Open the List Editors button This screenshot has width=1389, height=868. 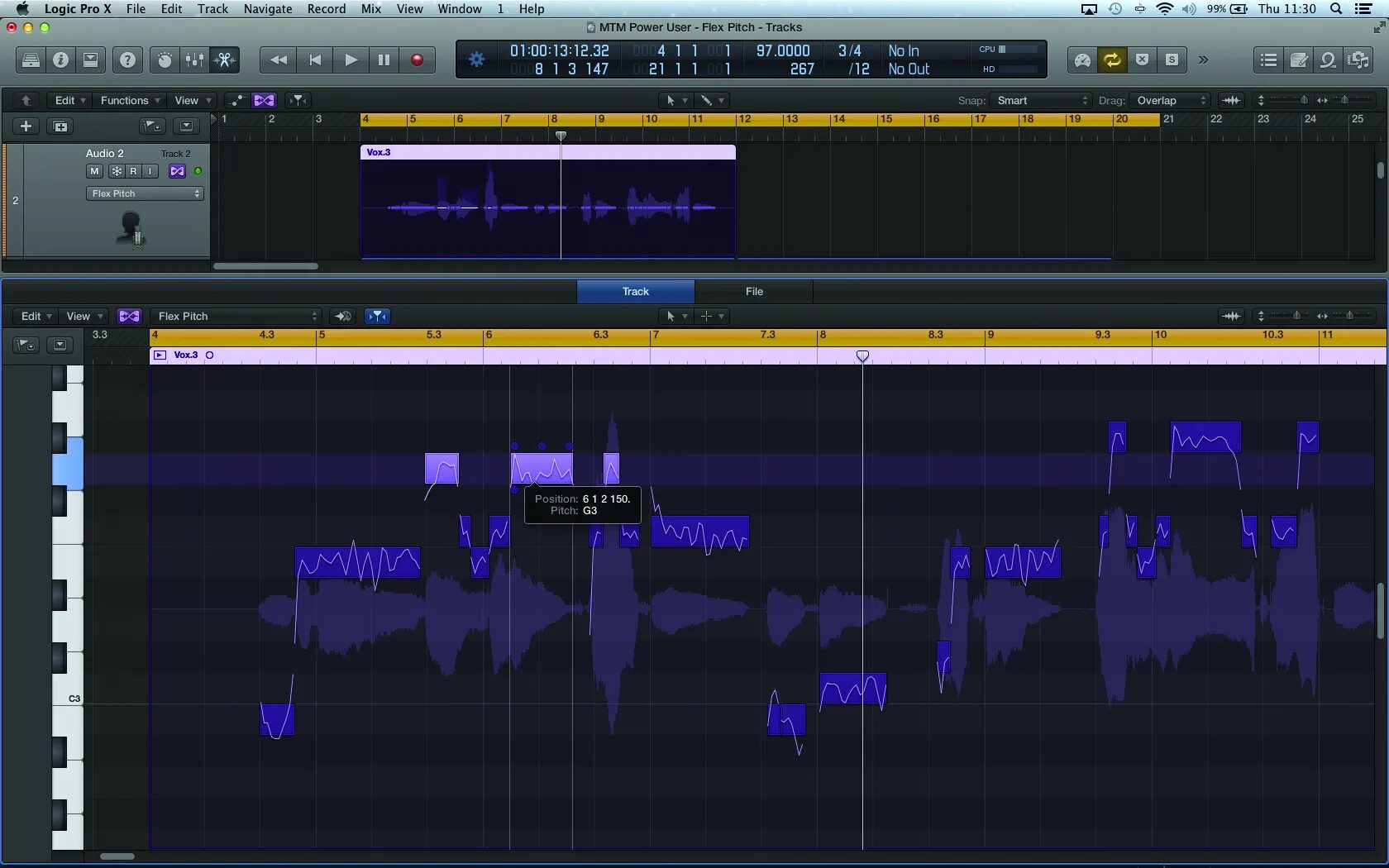point(1268,60)
